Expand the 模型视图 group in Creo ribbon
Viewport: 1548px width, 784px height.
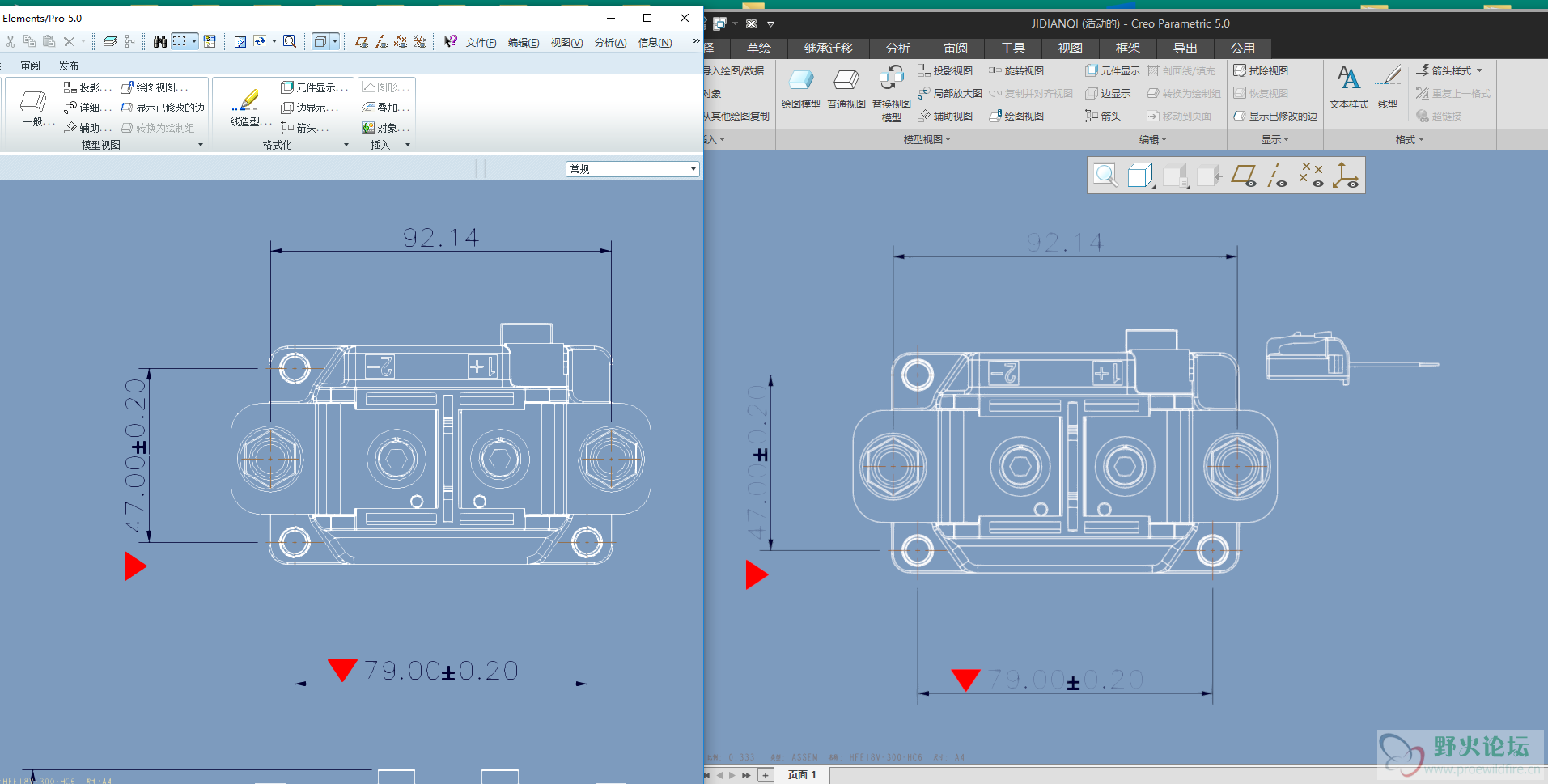[927, 139]
